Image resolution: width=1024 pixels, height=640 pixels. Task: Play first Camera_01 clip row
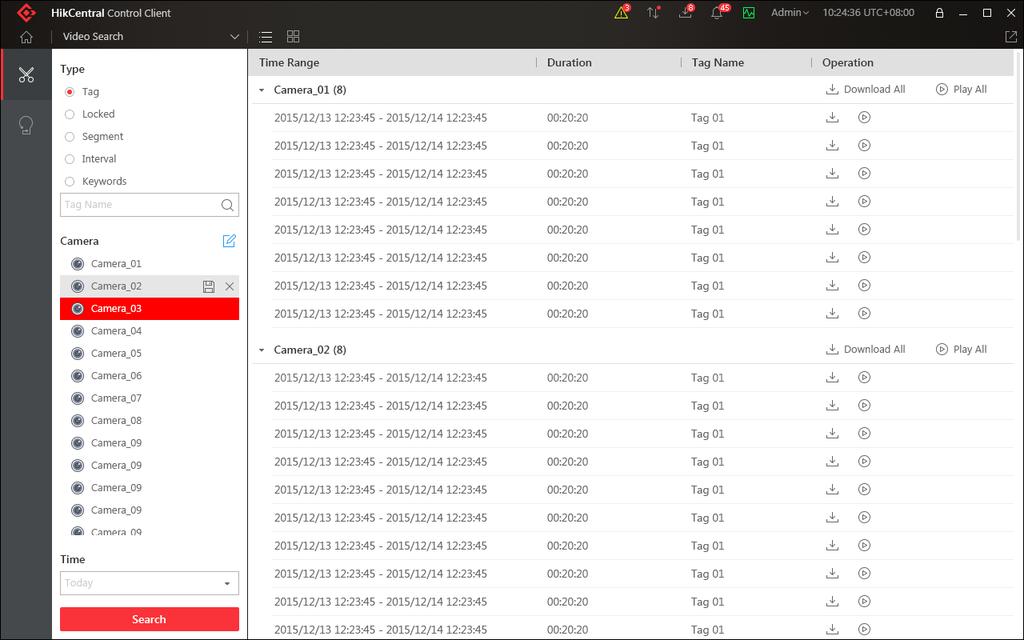864,118
